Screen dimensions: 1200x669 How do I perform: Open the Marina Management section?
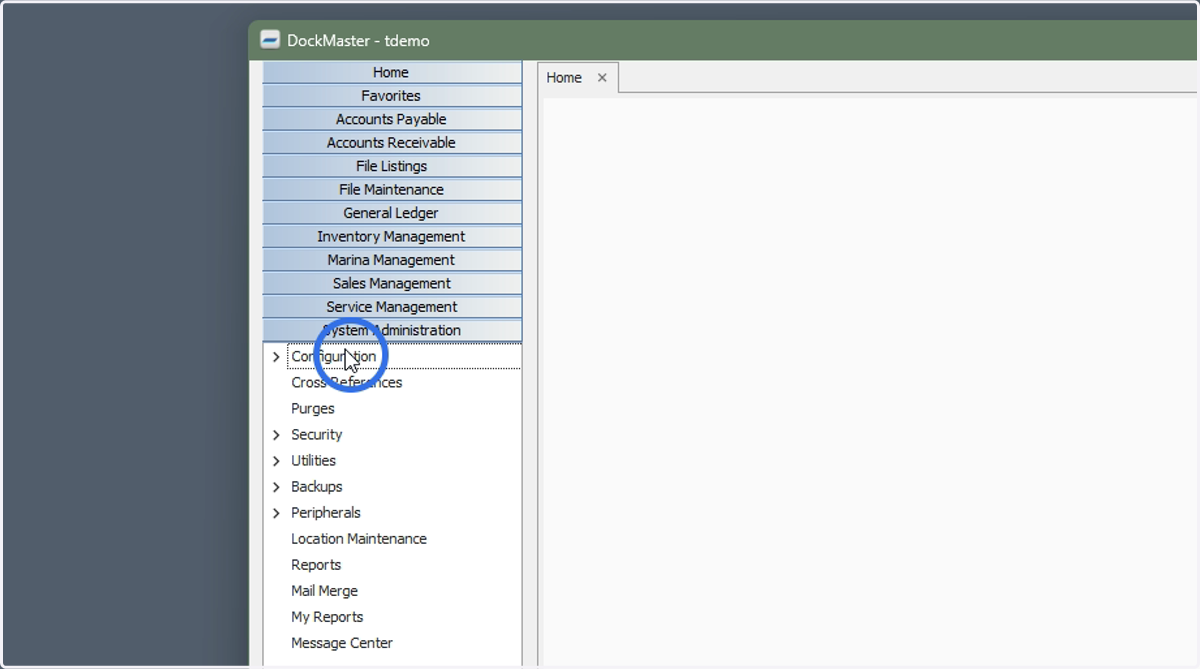392,260
